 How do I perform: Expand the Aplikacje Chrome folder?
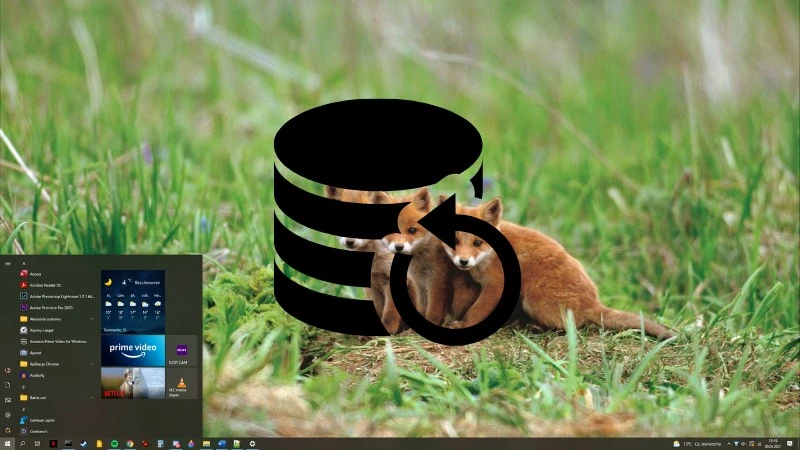click(x=56, y=364)
